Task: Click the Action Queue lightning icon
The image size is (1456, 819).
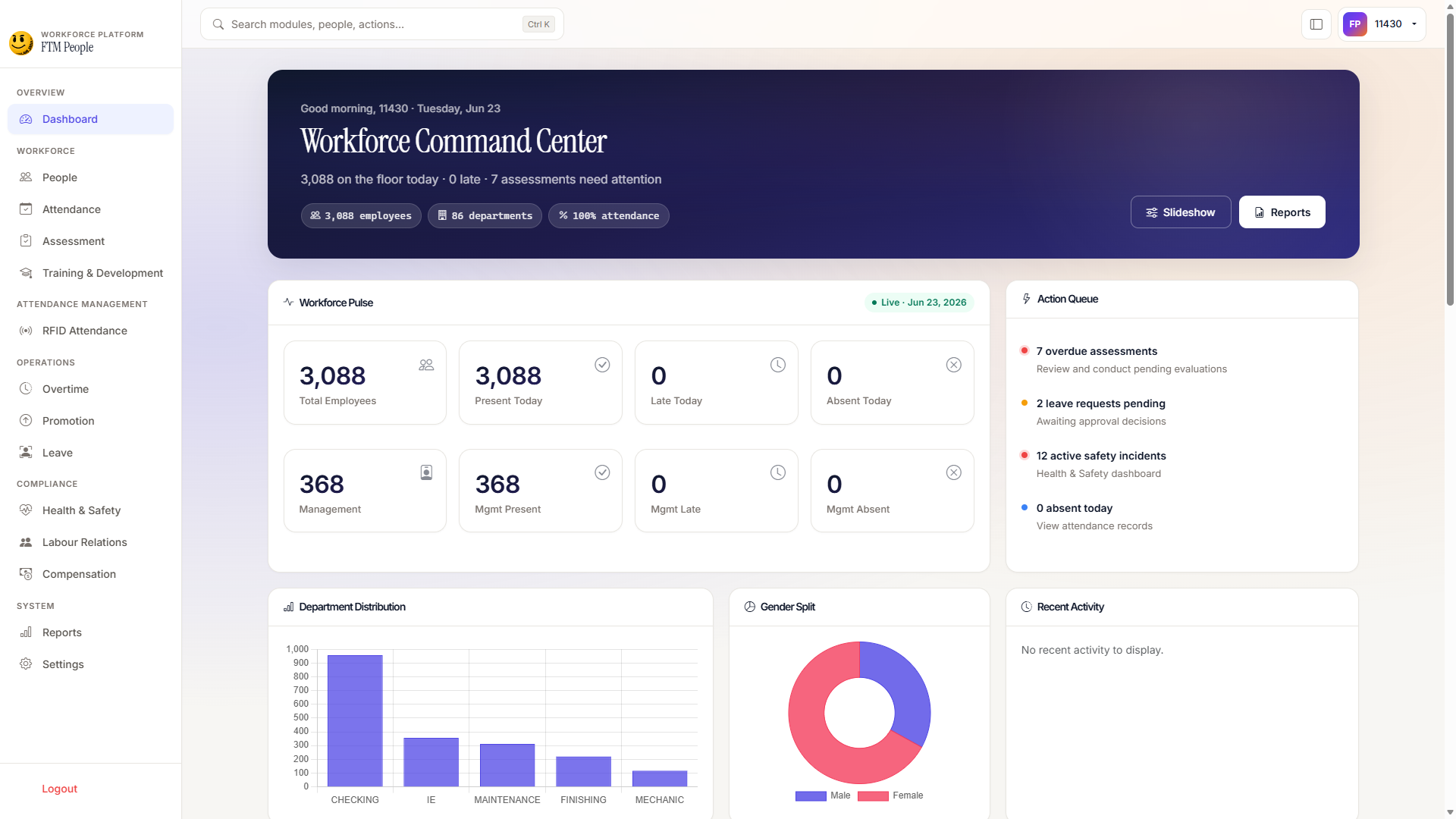Action: coord(1027,299)
